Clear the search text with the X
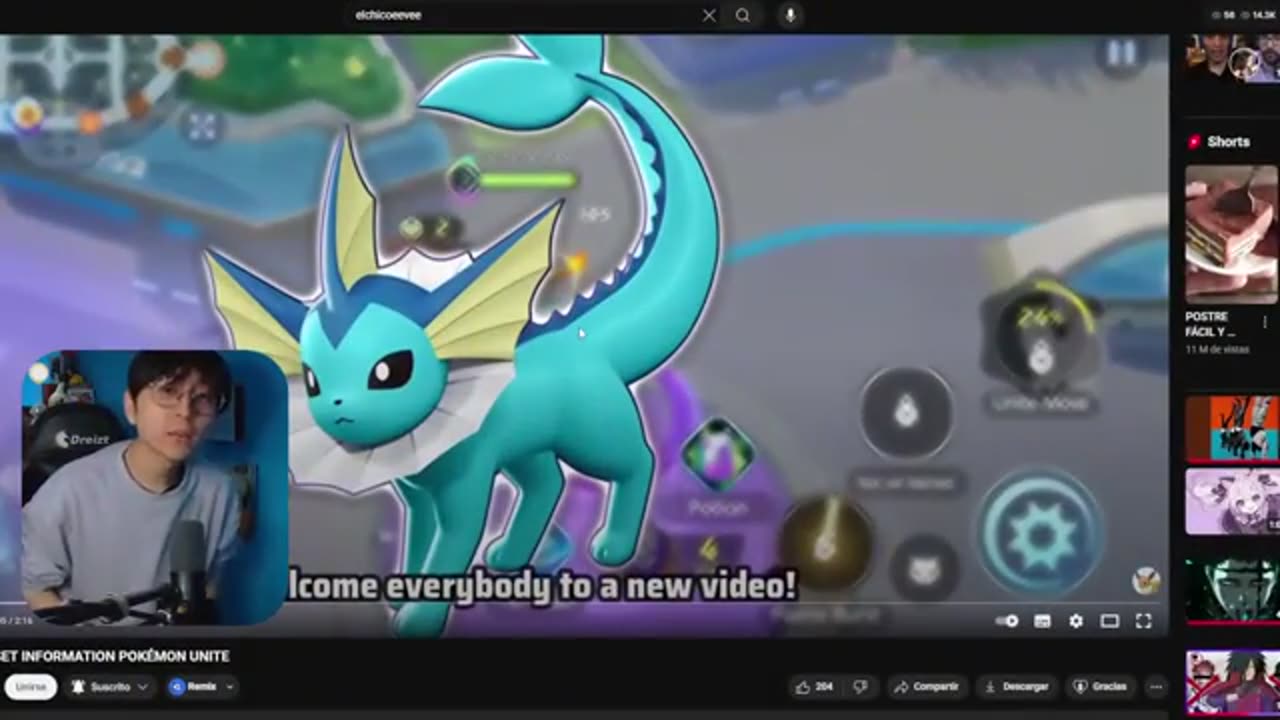 click(x=709, y=15)
